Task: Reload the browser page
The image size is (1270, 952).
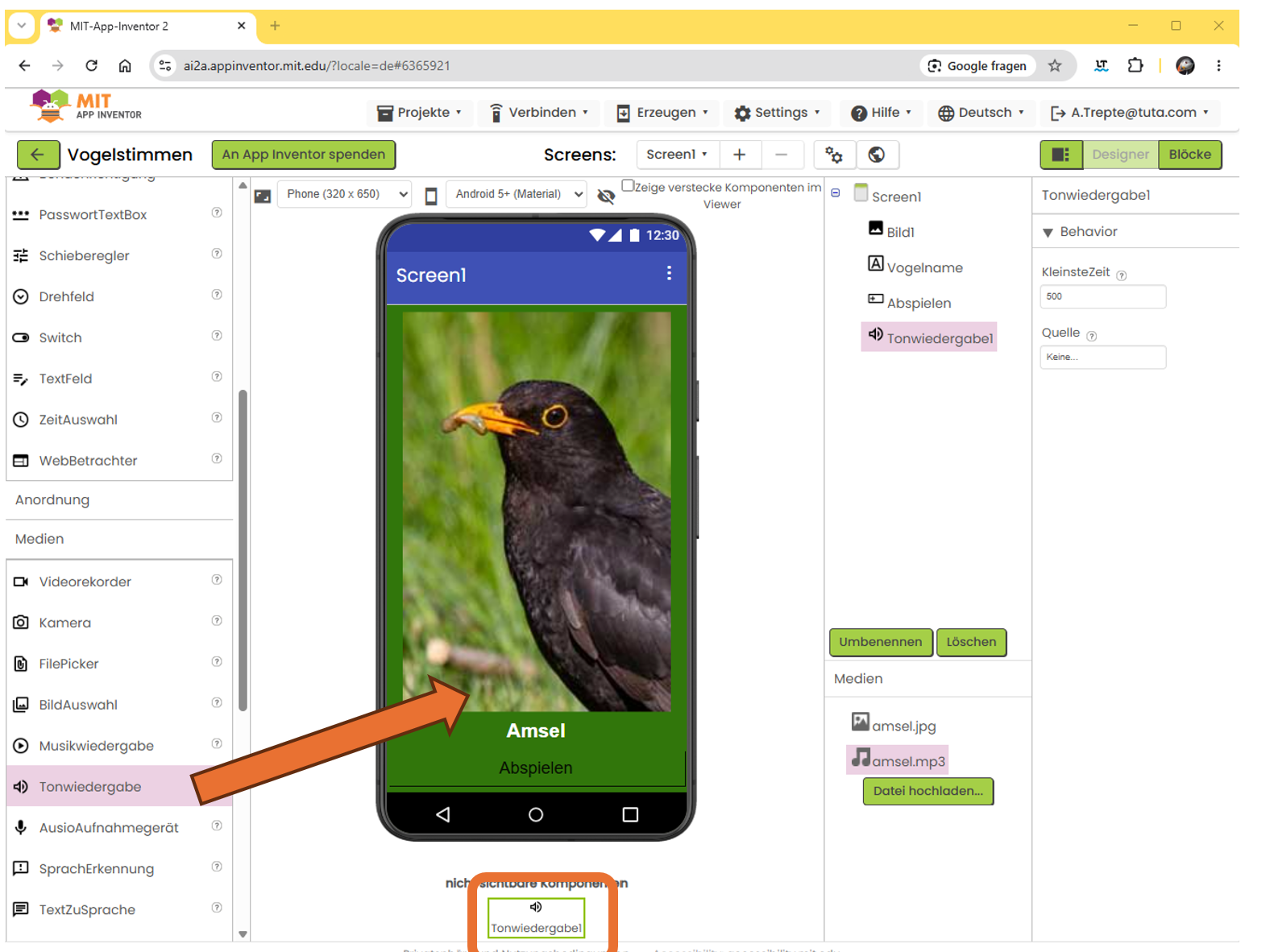Action: (91, 65)
